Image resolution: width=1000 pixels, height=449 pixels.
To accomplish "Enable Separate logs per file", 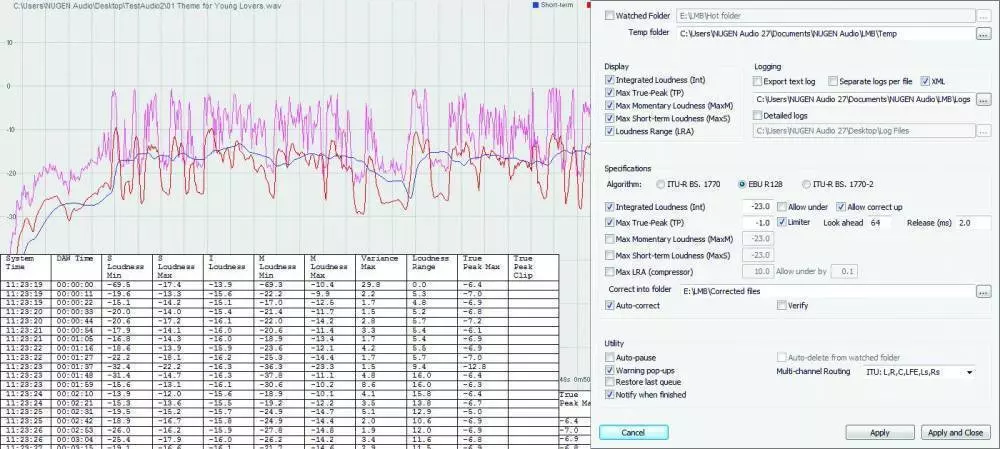I will click(x=833, y=82).
